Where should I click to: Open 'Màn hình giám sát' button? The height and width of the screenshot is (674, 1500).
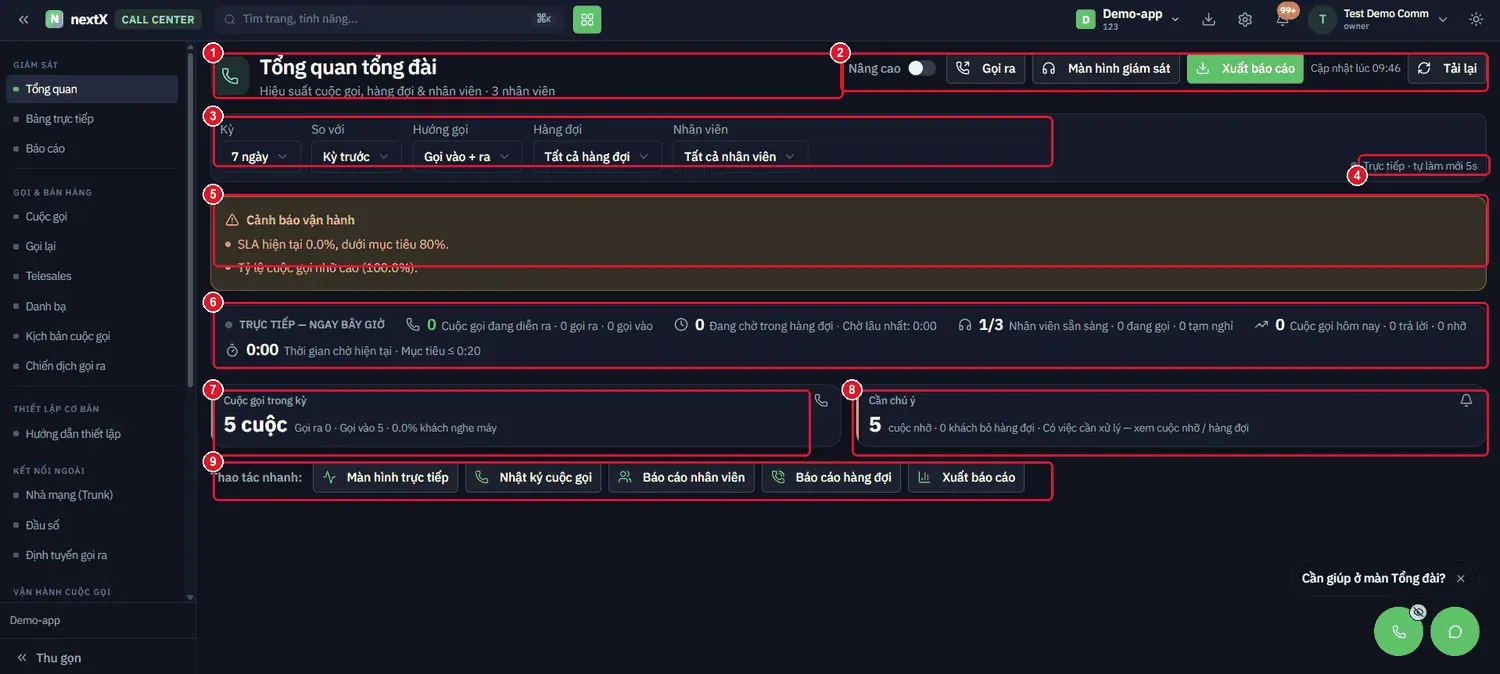[1106, 68]
